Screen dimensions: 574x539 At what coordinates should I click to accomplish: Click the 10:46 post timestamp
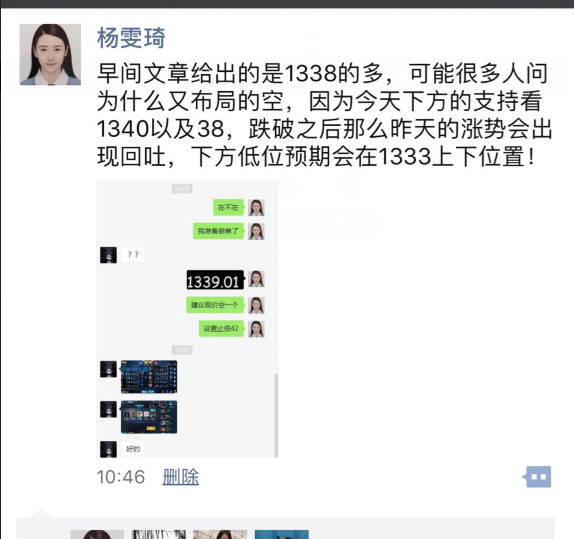pyautogui.click(x=121, y=477)
